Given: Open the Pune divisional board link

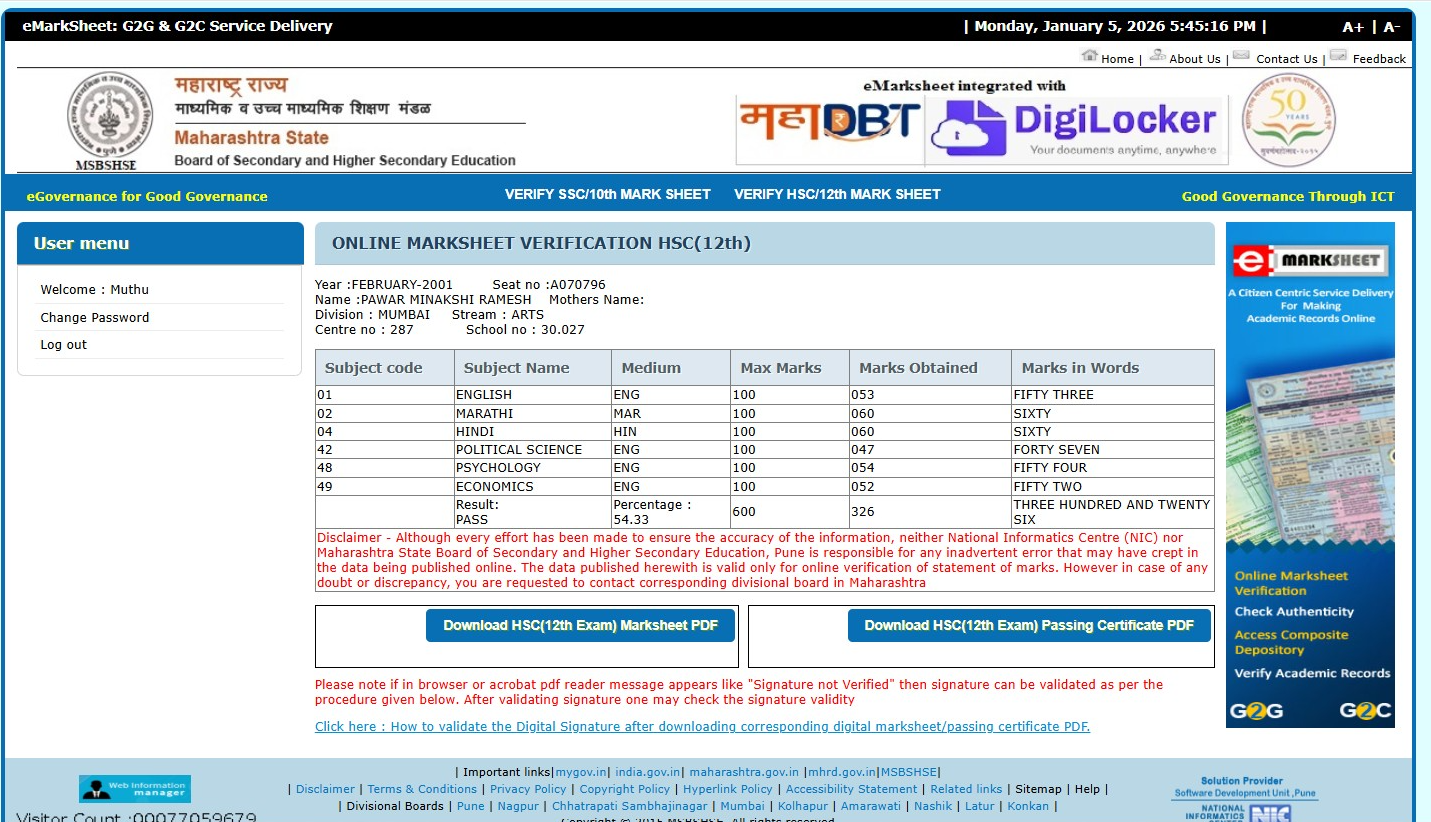Looking at the screenshot, I should 470,806.
